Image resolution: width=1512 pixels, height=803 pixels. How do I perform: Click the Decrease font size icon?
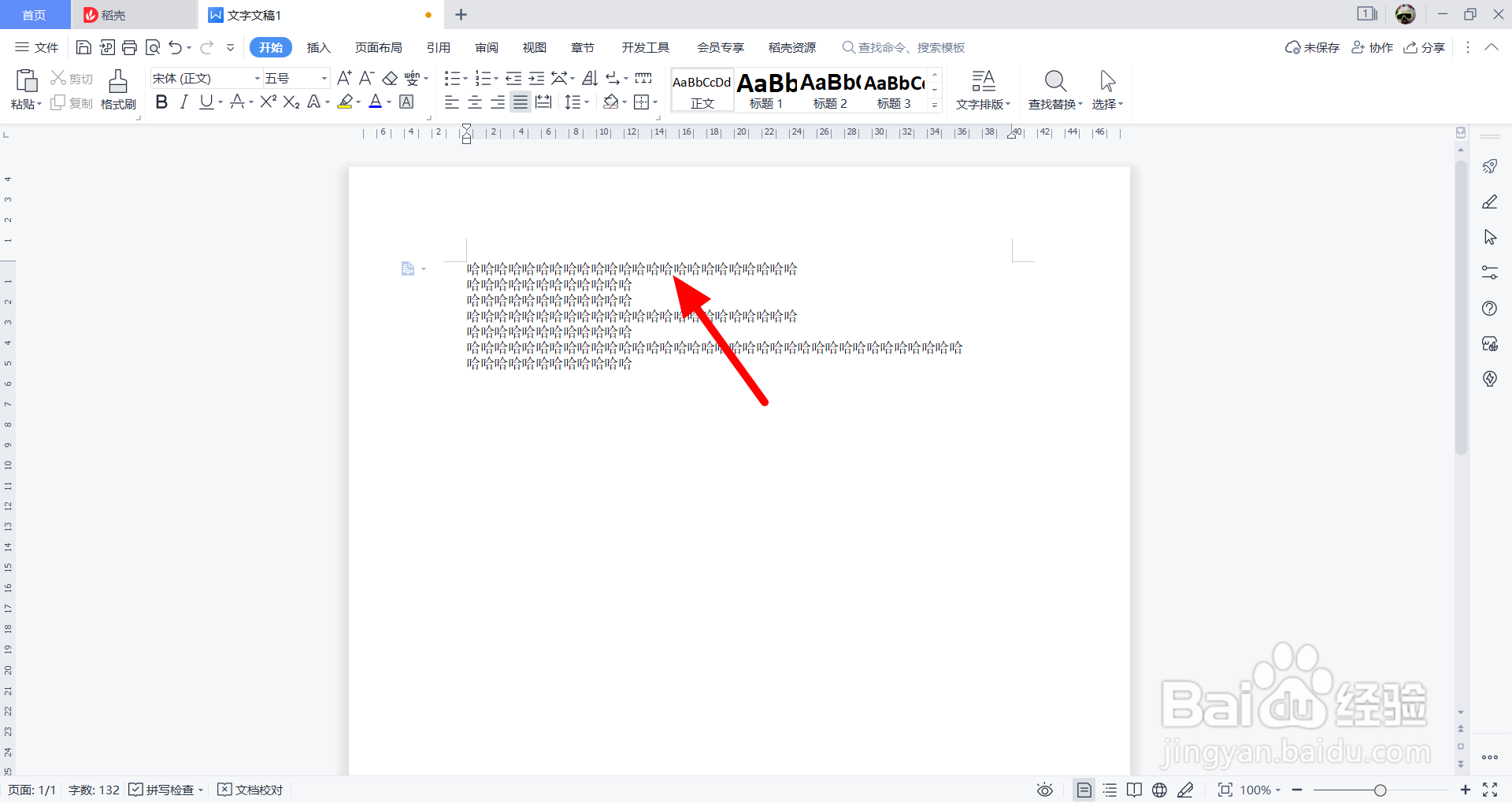(366, 78)
